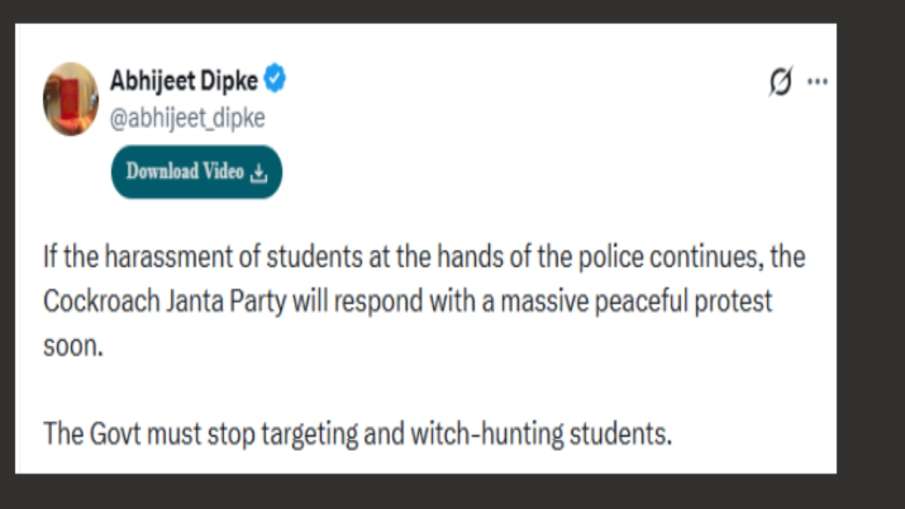
Task: Open the Grok slashed-circle icon
Action: click(x=780, y=81)
